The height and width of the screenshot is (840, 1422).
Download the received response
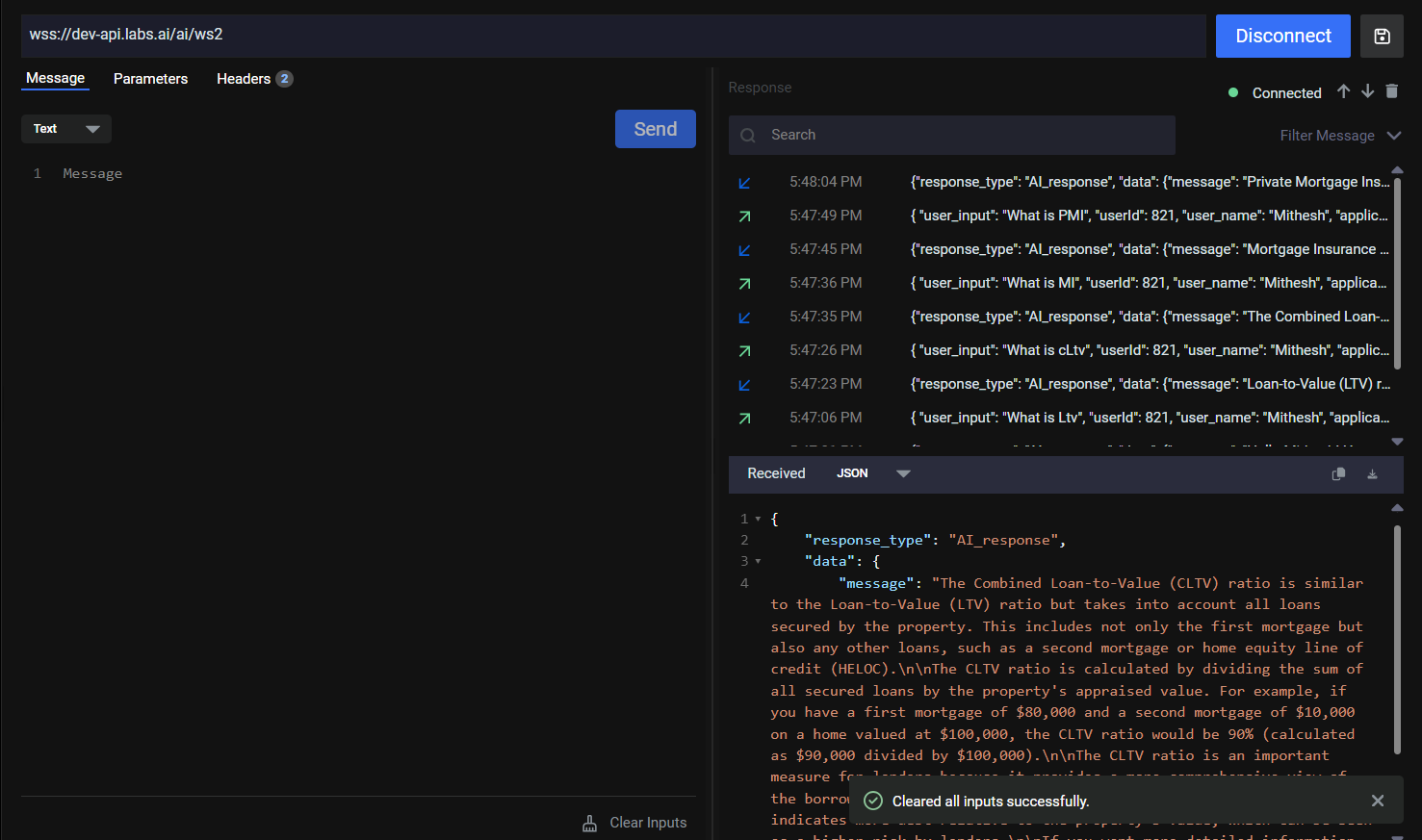point(1372,473)
